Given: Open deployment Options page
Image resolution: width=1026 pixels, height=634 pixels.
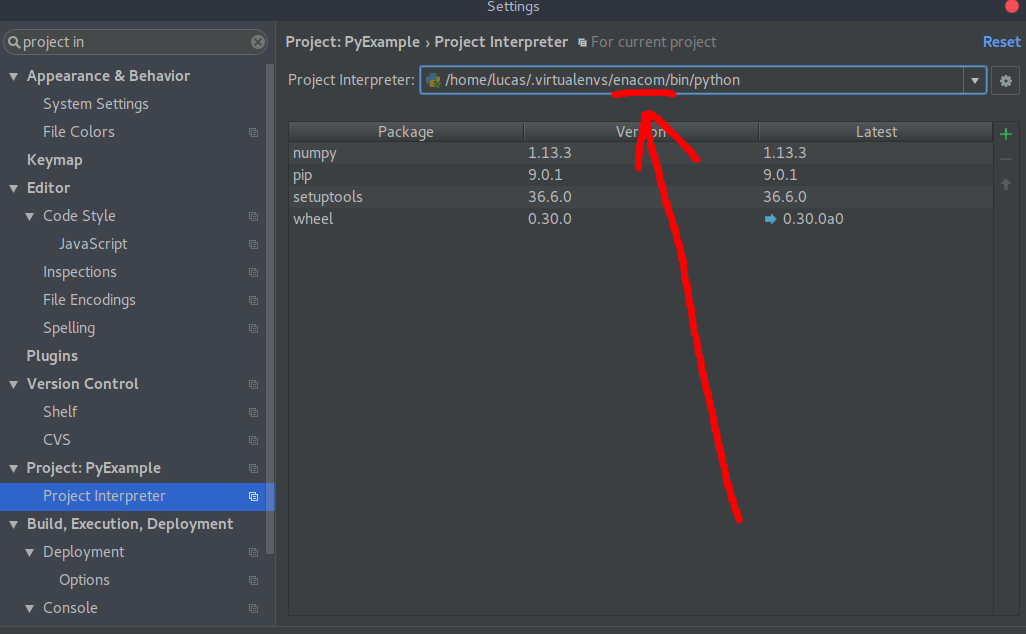Looking at the screenshot, I should point(84,580).
